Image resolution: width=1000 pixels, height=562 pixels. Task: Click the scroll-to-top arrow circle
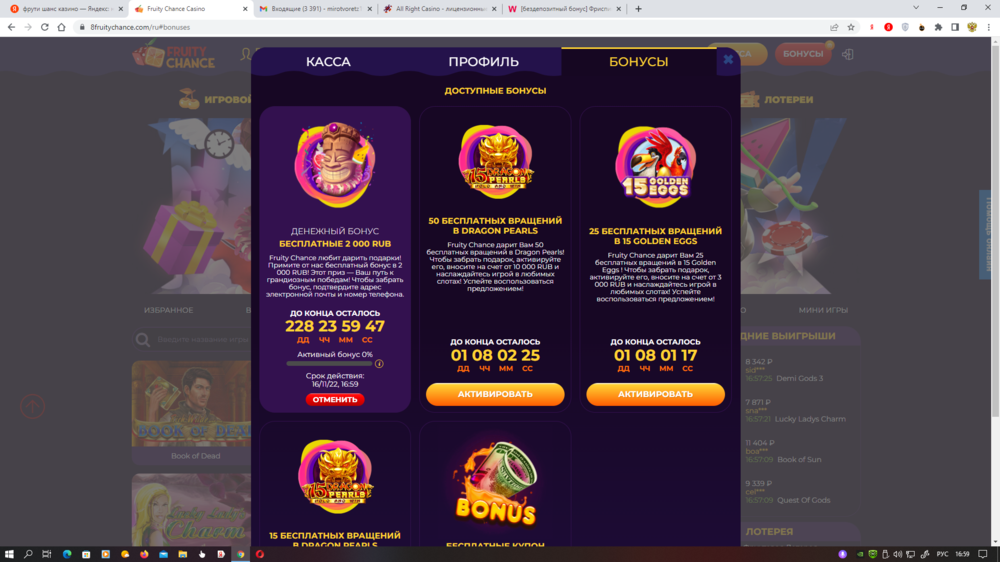[33, 406]
